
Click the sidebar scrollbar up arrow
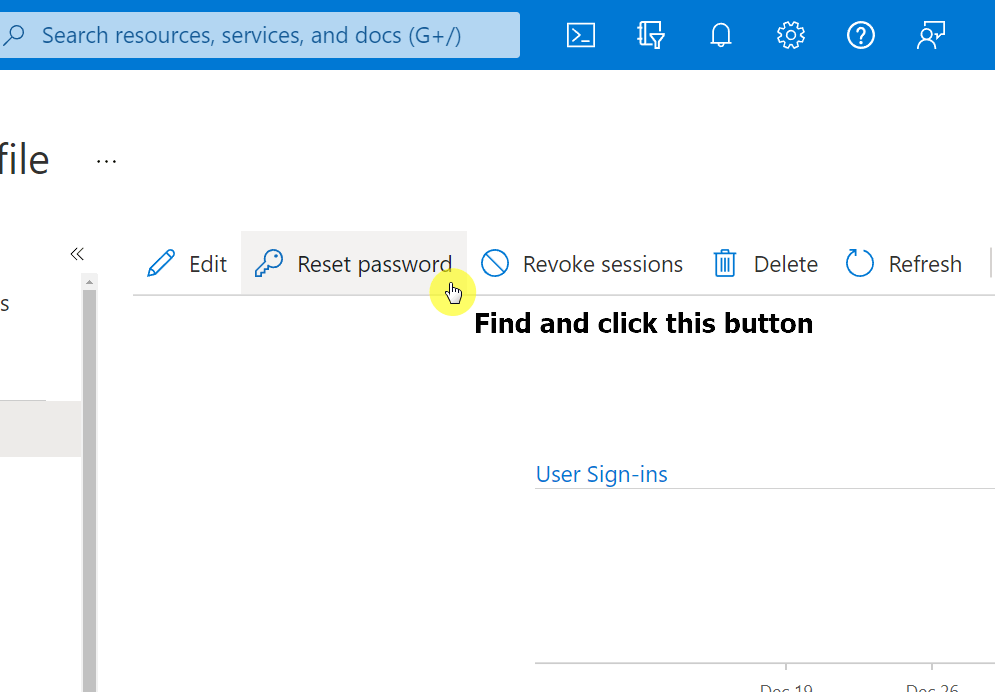[89, 282]
